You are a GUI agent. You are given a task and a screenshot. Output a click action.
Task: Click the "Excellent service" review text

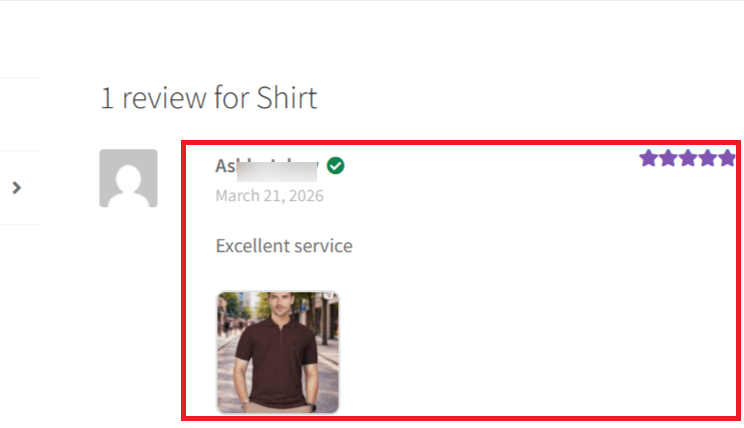(284, 245)
